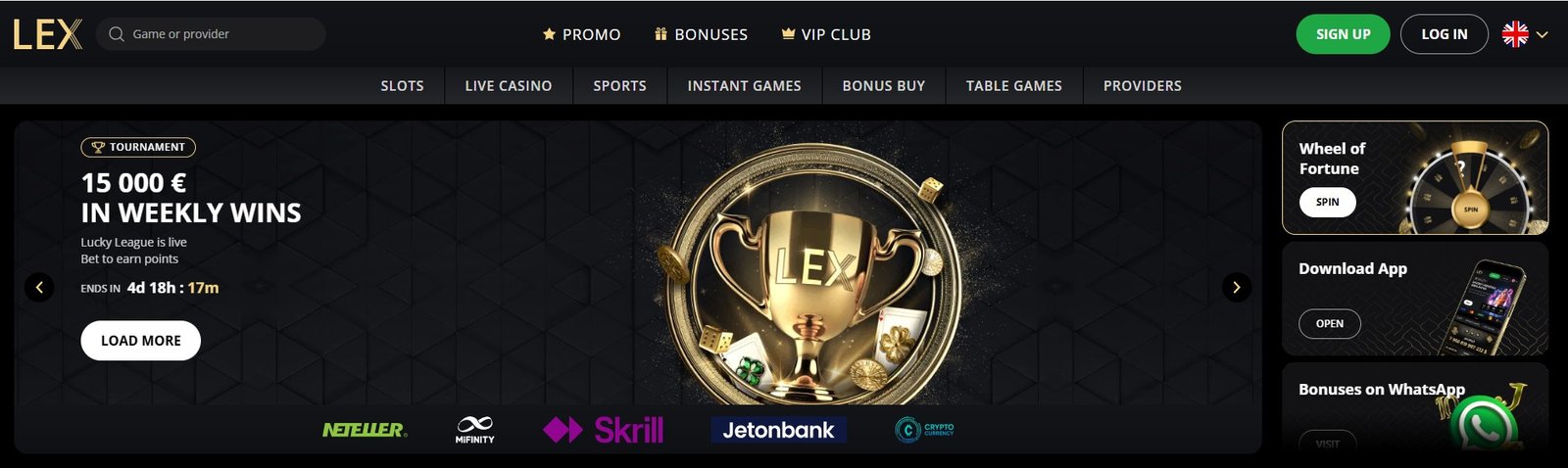This screenshot has width=1568, height=468.
Task: Click SPIN on Wheel of Fortune
Action: point(1328,202)
